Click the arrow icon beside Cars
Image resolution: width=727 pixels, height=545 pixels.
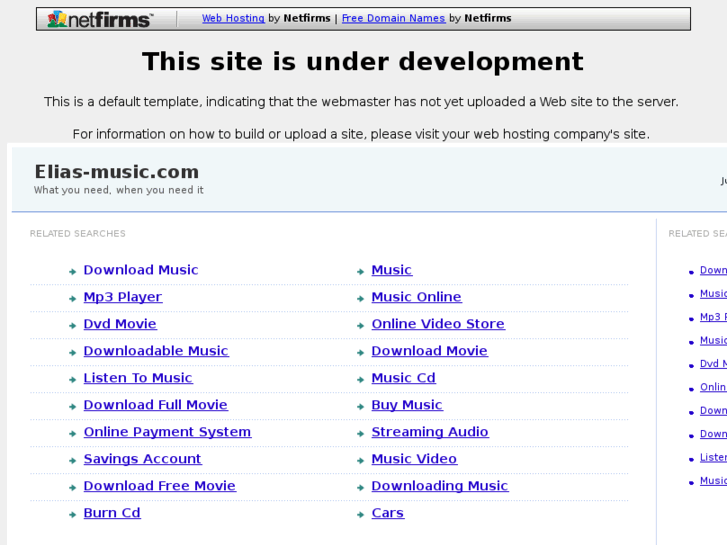click(361, 514)
